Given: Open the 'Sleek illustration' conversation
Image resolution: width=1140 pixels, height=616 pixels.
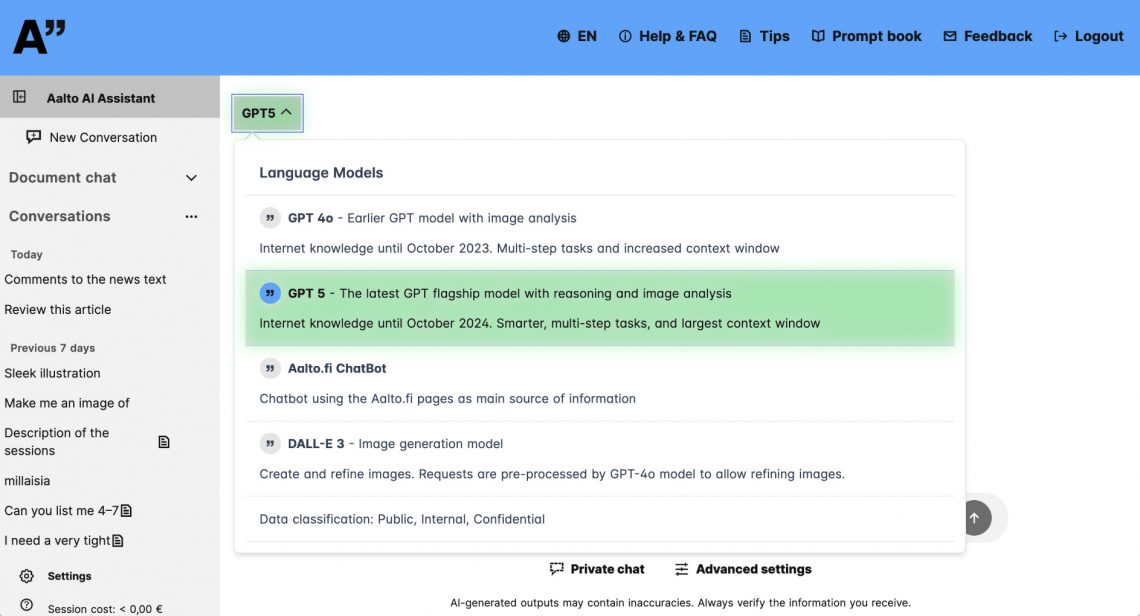Looking at the screenshot, I should click(52, 373).
